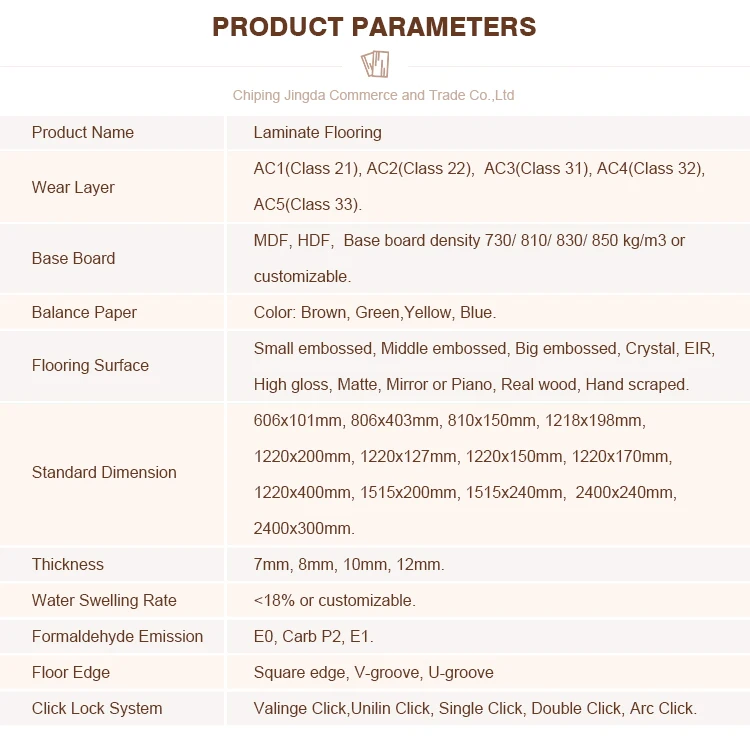Click the Square edge, V-groove, U-groove value

tap(373, 672)
